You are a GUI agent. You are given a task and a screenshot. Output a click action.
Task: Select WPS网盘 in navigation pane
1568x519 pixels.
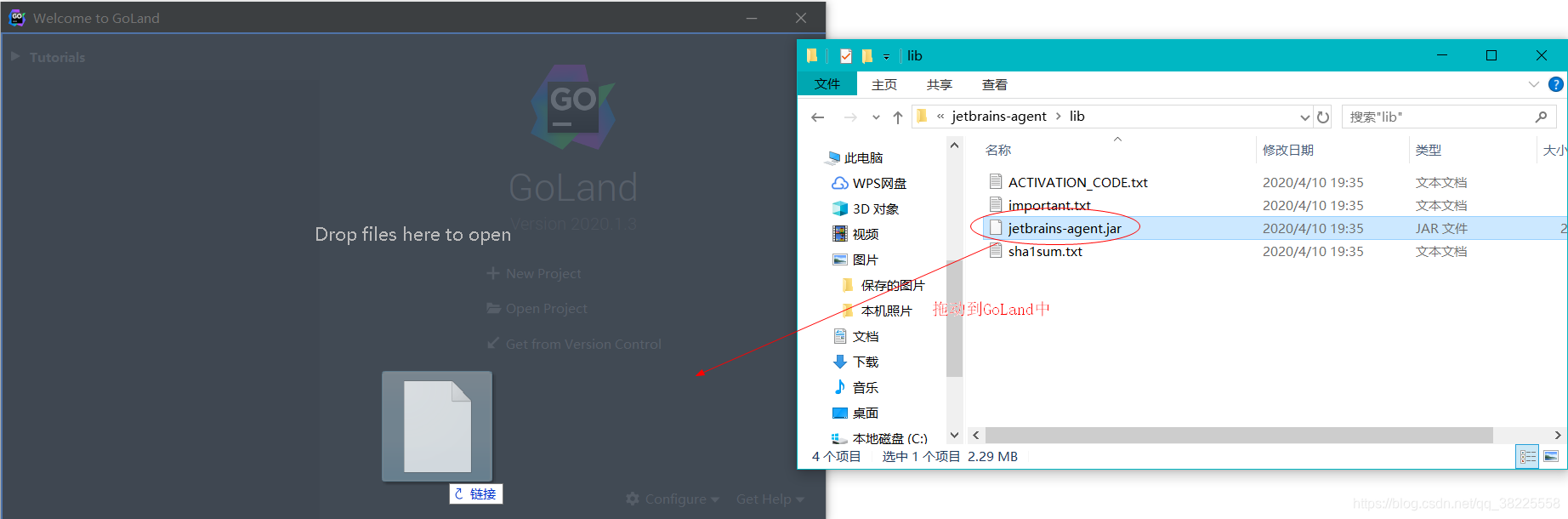869,183
